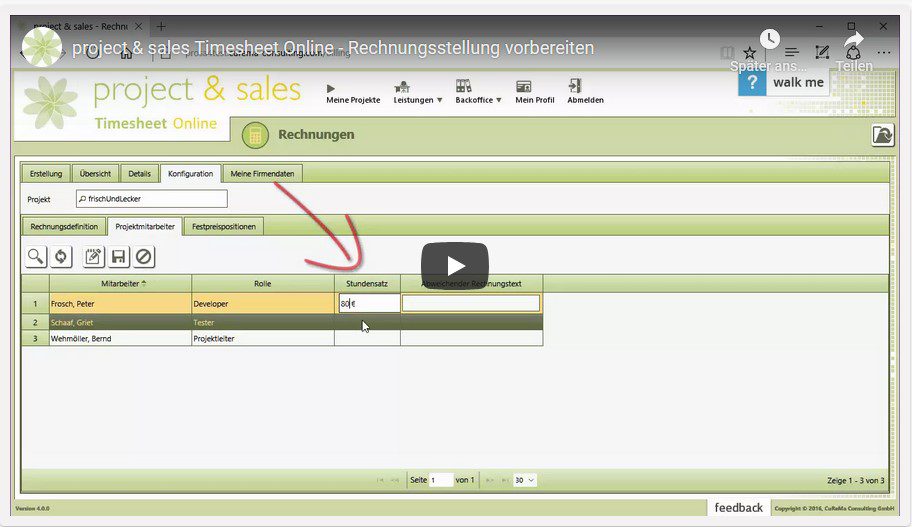
Task: Click the Stundensatz column header
Action: (367, 283)
